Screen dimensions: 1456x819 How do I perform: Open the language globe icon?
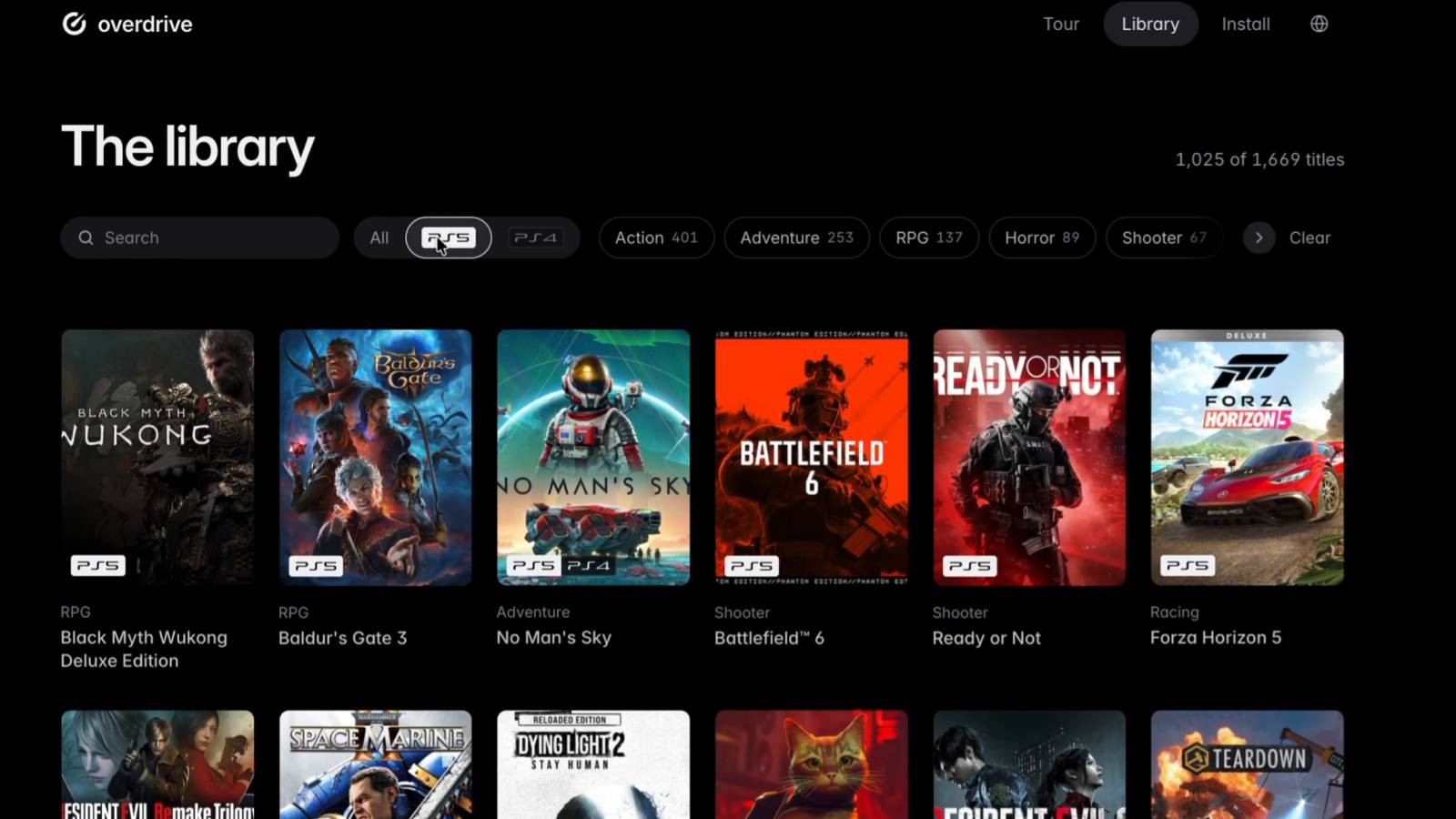(1319, 24)
